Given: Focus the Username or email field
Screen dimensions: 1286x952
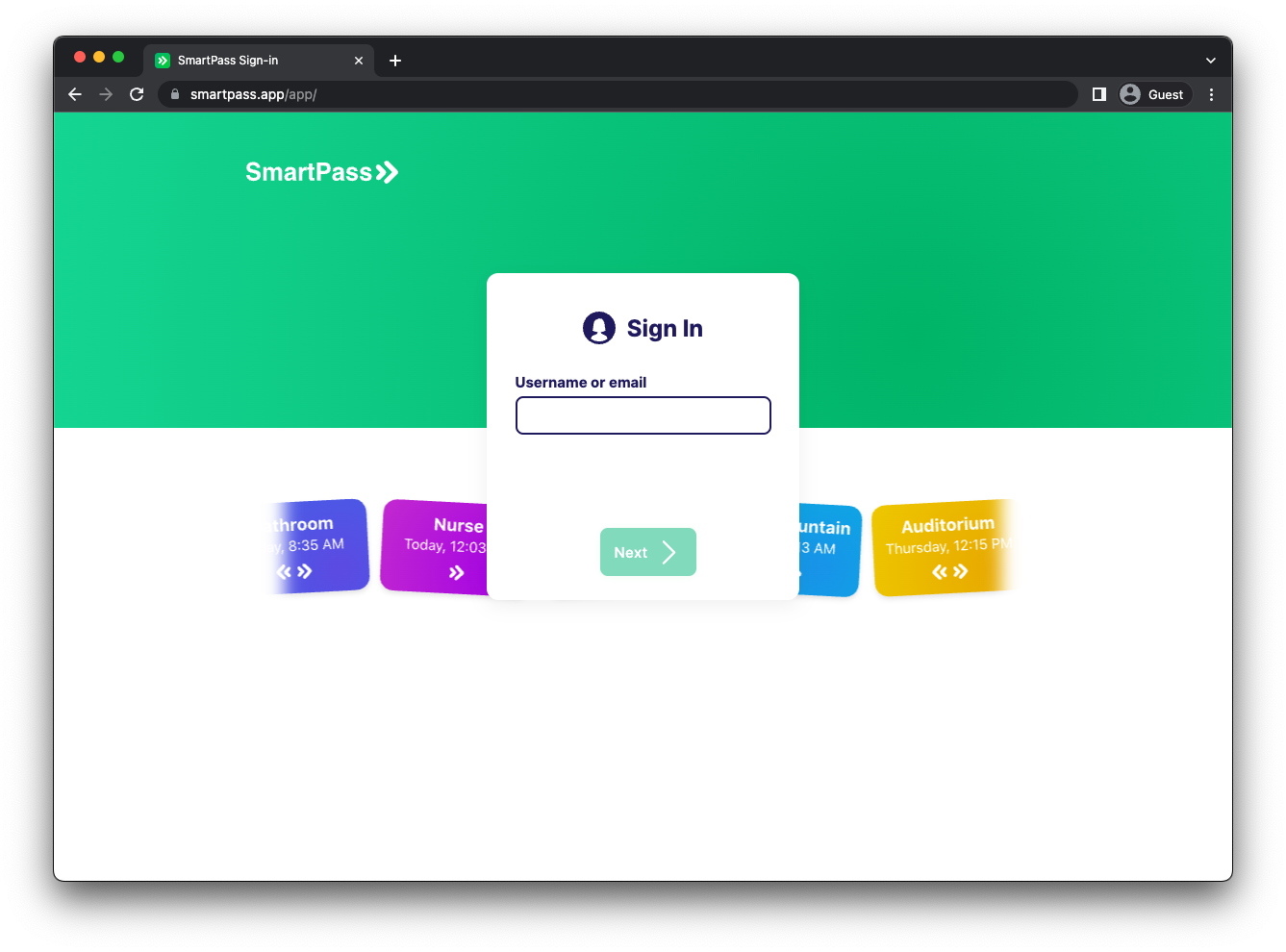Looking at the screenshot, I should point(643,415).
